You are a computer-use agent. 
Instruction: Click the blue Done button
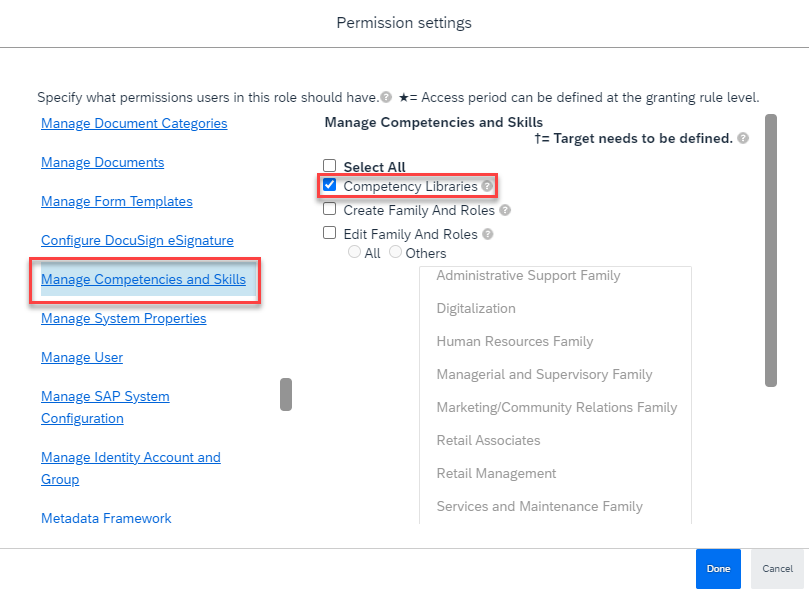tap(718, 569)
